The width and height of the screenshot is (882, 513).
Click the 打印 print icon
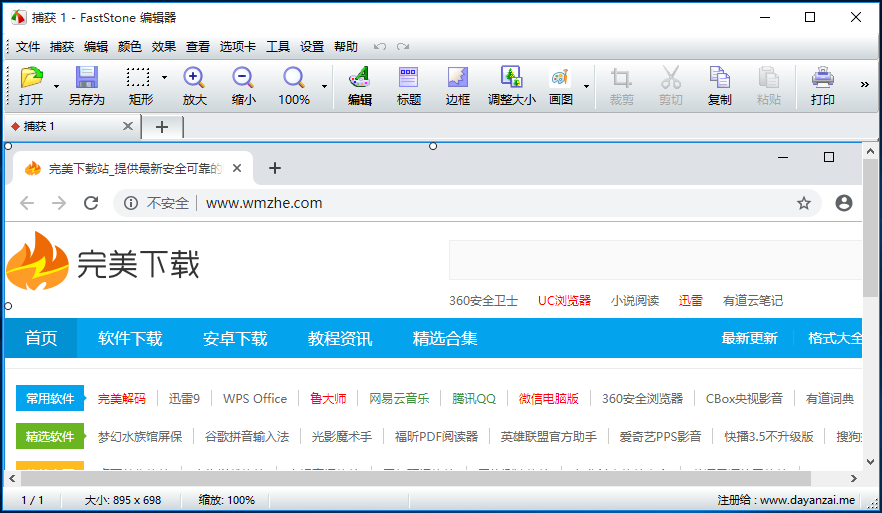point(822,79)
